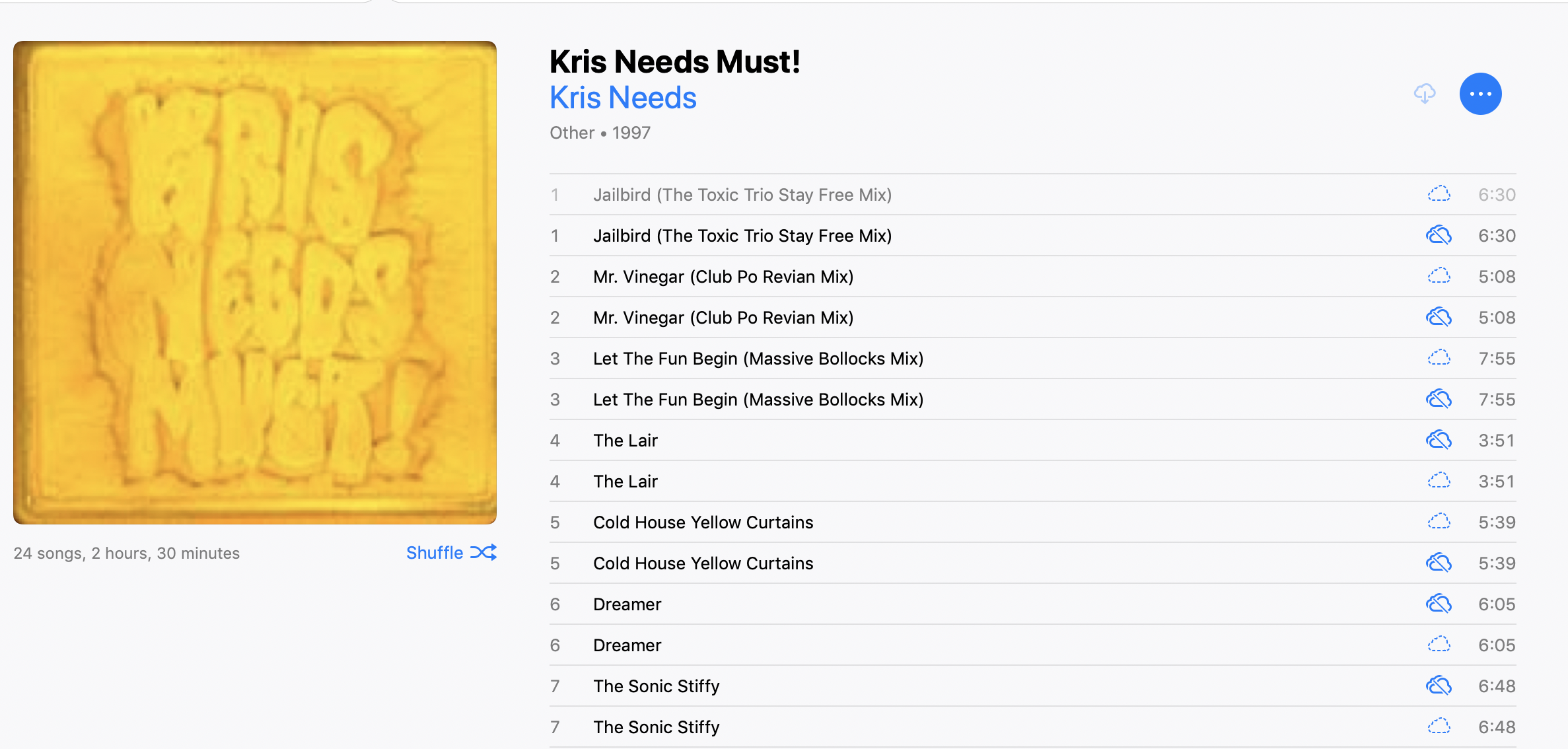1568x749 pixels.
Task: Click Shuffle icon under album artwork
Action: 483,552
